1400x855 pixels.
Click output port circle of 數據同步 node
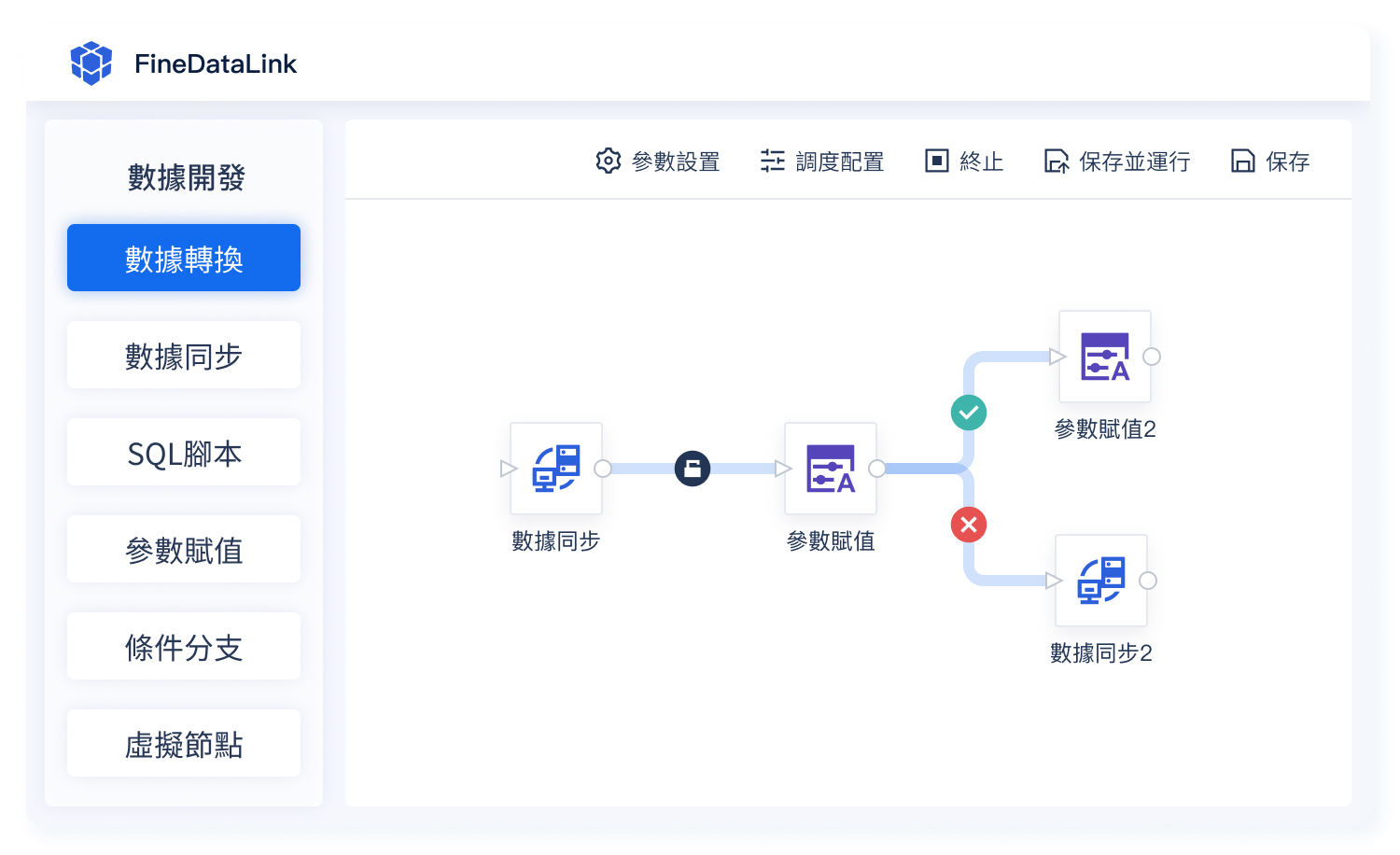603,469
